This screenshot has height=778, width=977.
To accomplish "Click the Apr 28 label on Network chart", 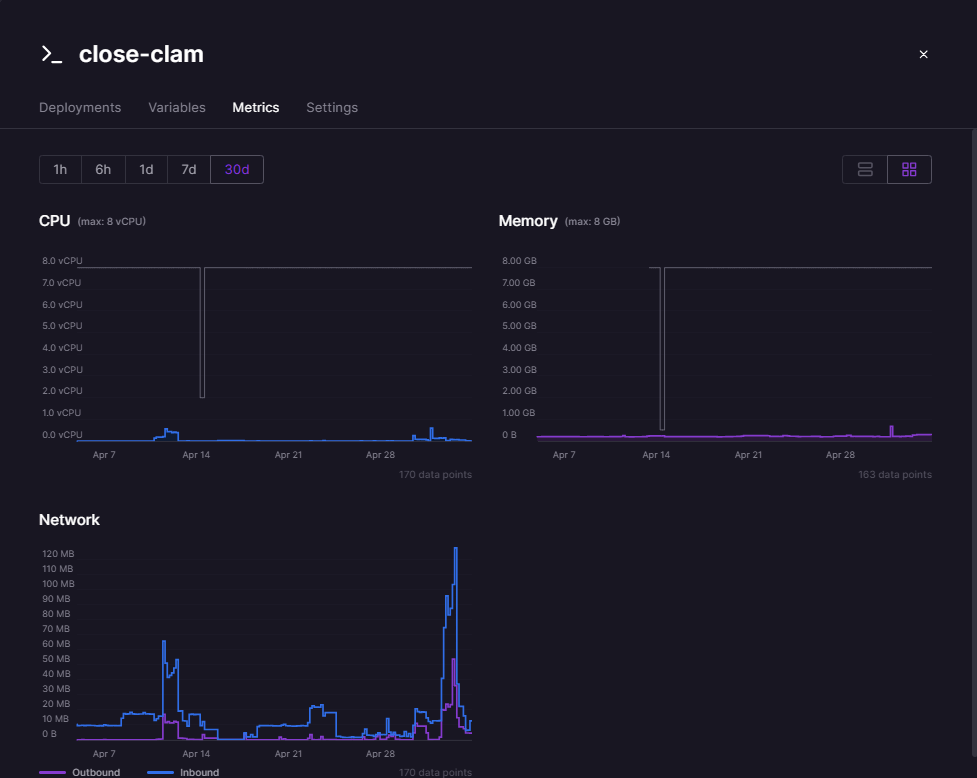I will point(380,754).
